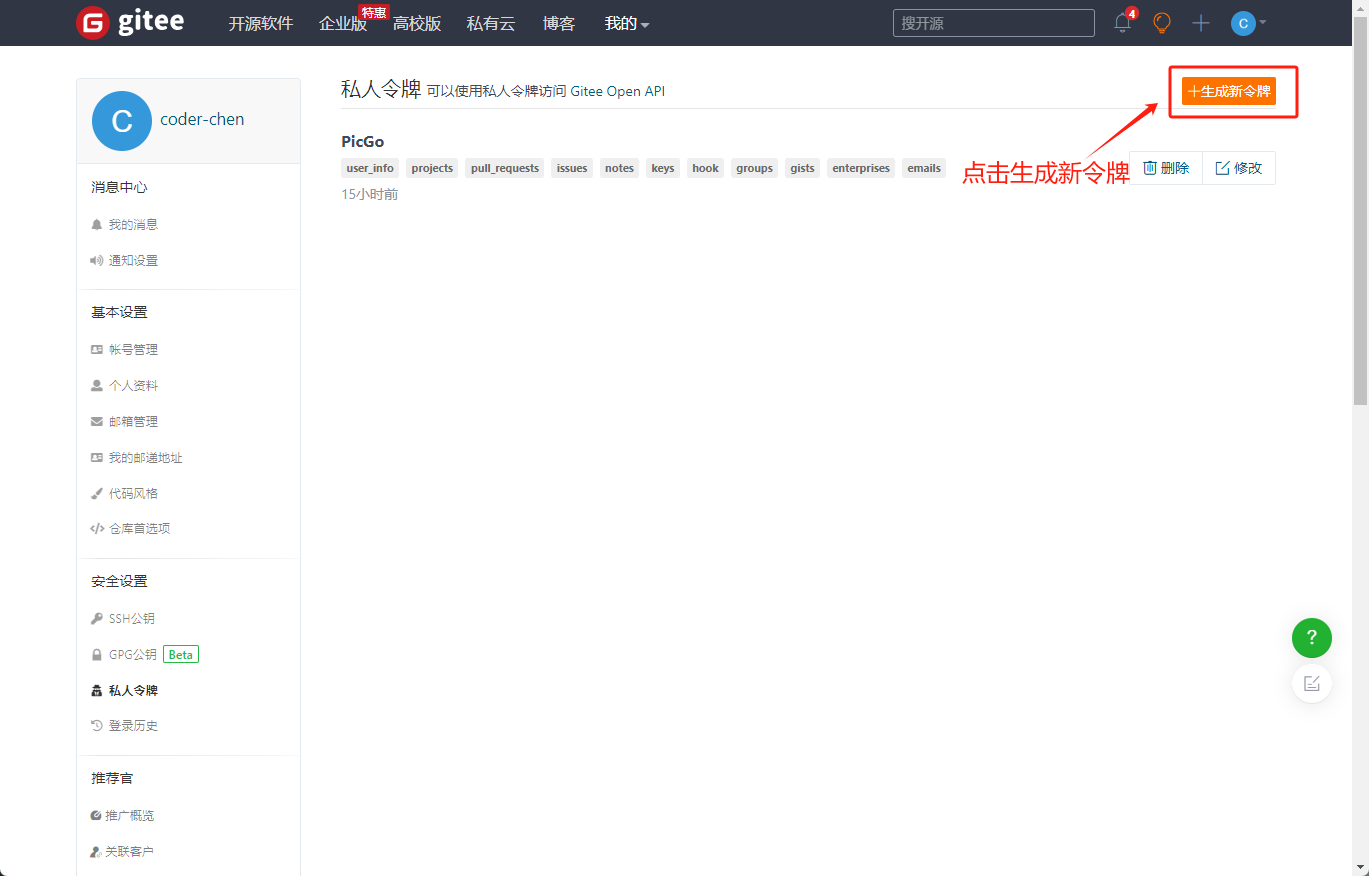Open 私有云 in the navigation

[x=491, y=23]
